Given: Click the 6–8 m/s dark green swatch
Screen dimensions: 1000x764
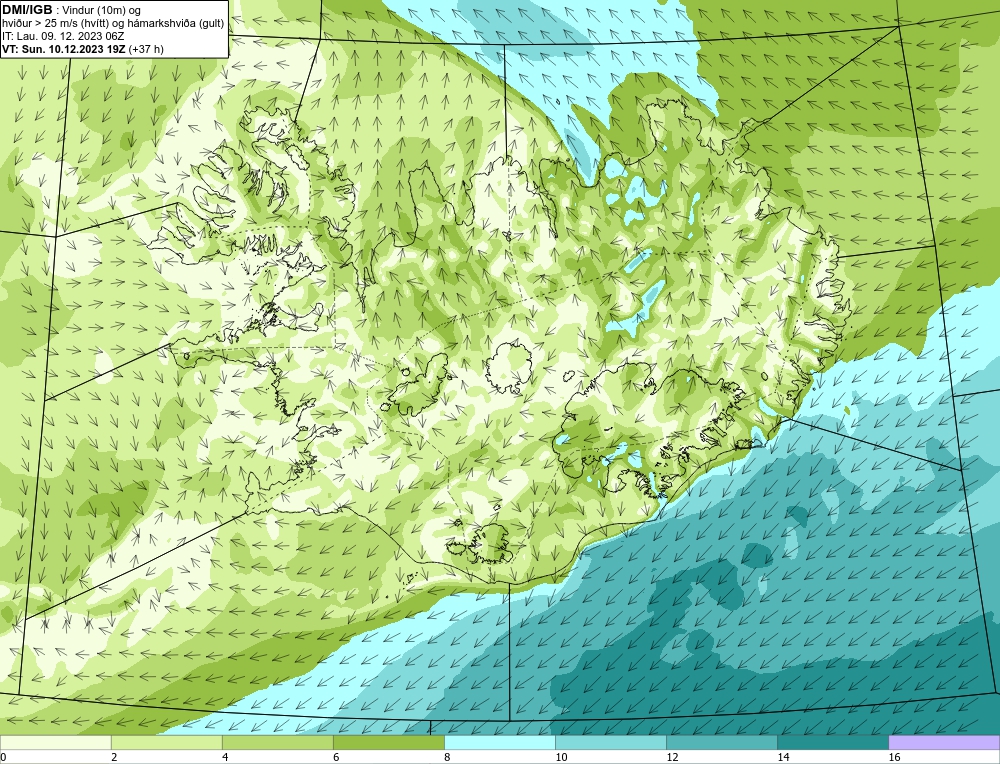Looking at the screenshot, I should tap(388, 742).
